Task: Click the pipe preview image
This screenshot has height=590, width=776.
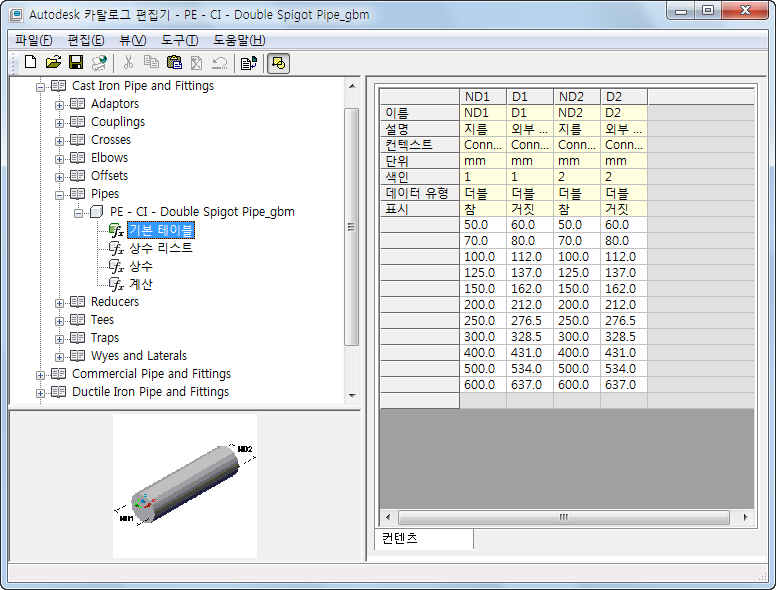Action: point(185,486)
